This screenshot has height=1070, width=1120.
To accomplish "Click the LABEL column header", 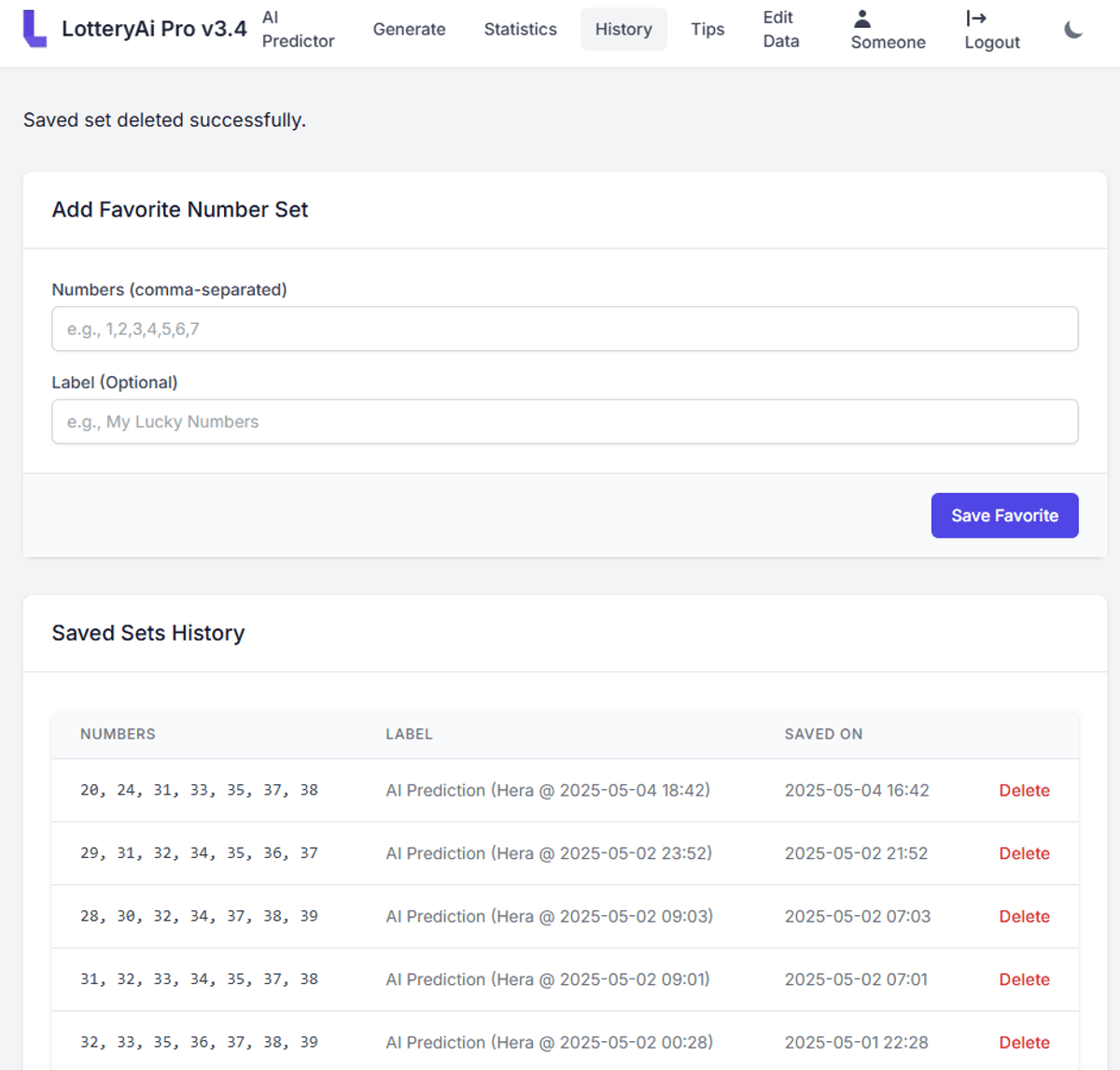I will pyautogui.click(x=409, y=734).
